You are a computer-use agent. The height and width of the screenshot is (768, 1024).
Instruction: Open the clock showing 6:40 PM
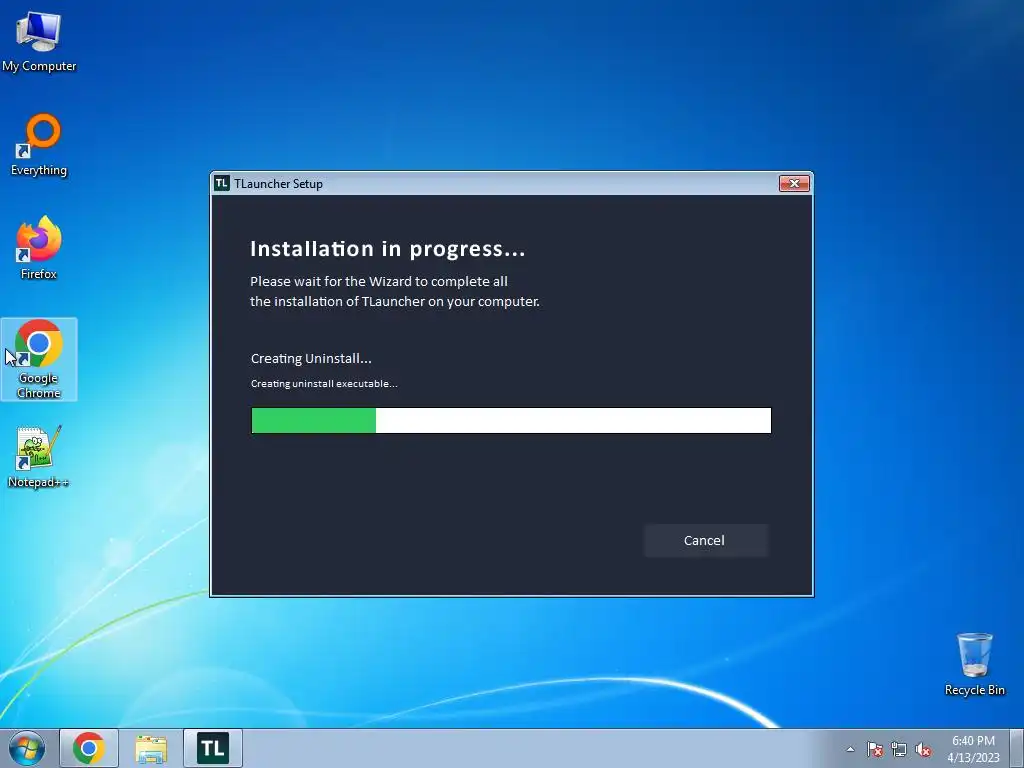click(973, 749)
